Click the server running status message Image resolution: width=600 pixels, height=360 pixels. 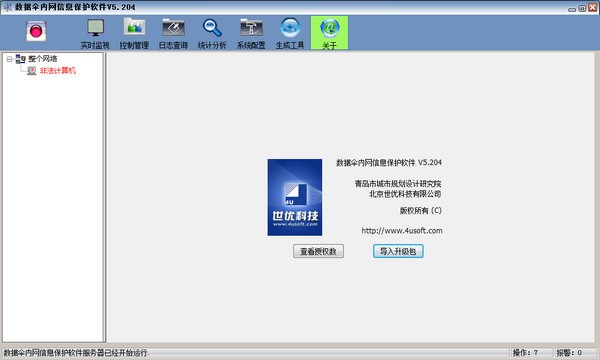76,353
